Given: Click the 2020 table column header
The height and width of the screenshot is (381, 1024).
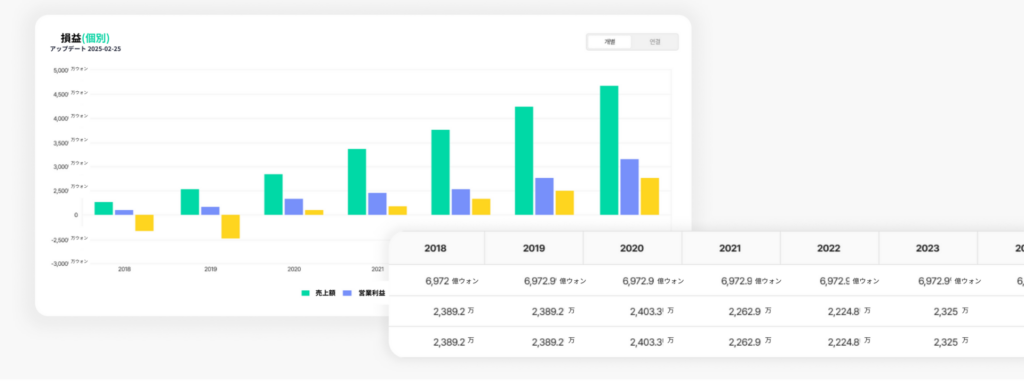Looking at the screenshot, I should 632,248.
